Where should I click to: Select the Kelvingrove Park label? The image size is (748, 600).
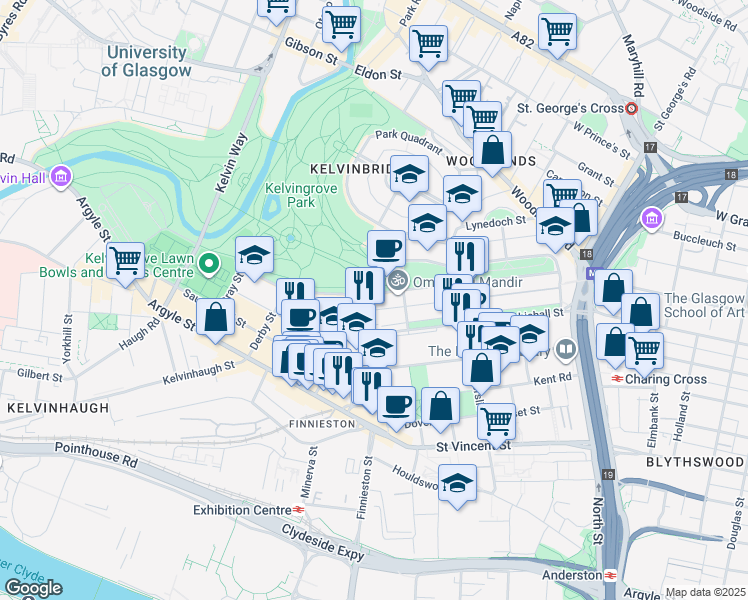point(301,195)
